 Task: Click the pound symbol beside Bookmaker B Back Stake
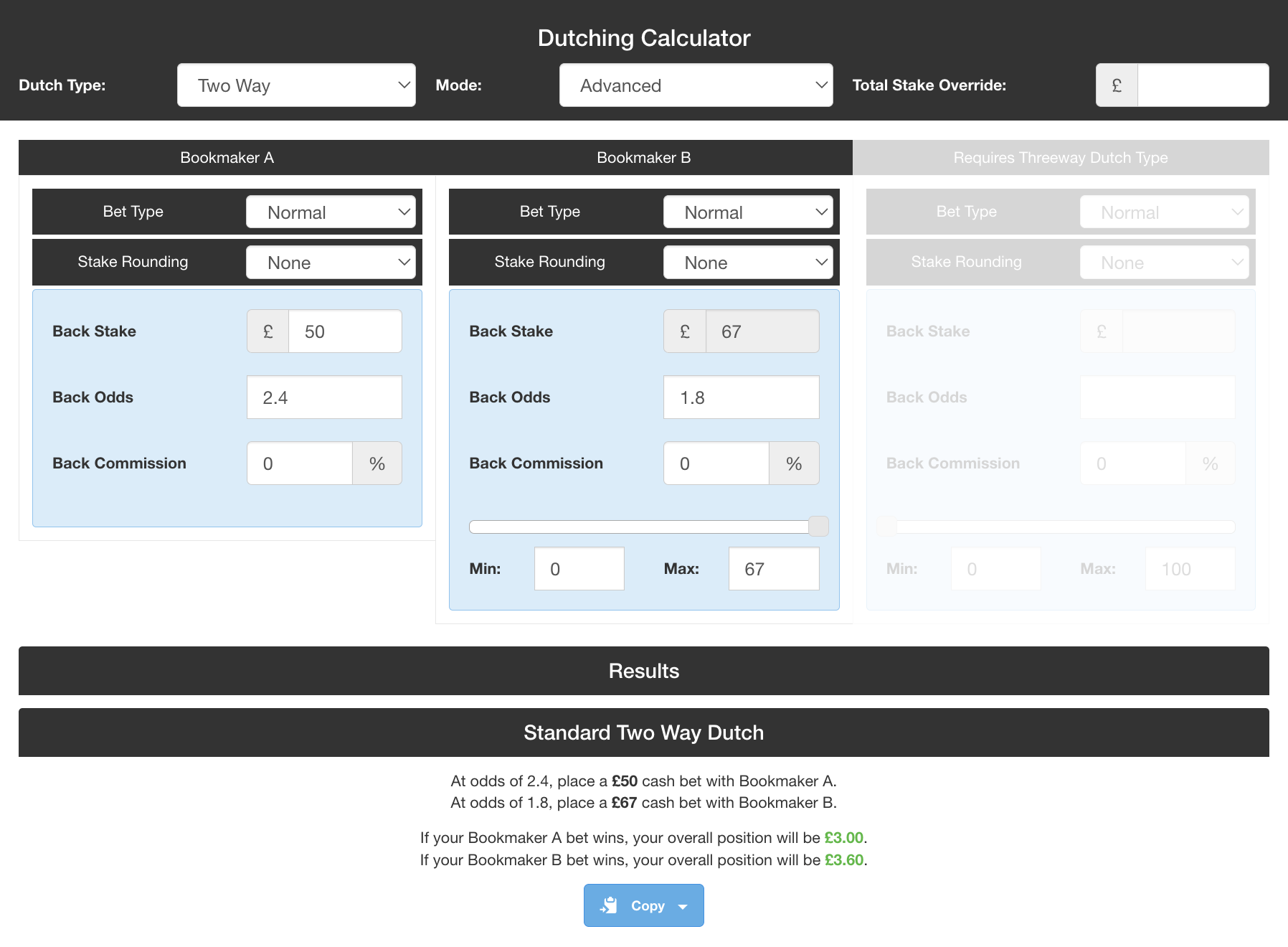pos(685,331)
